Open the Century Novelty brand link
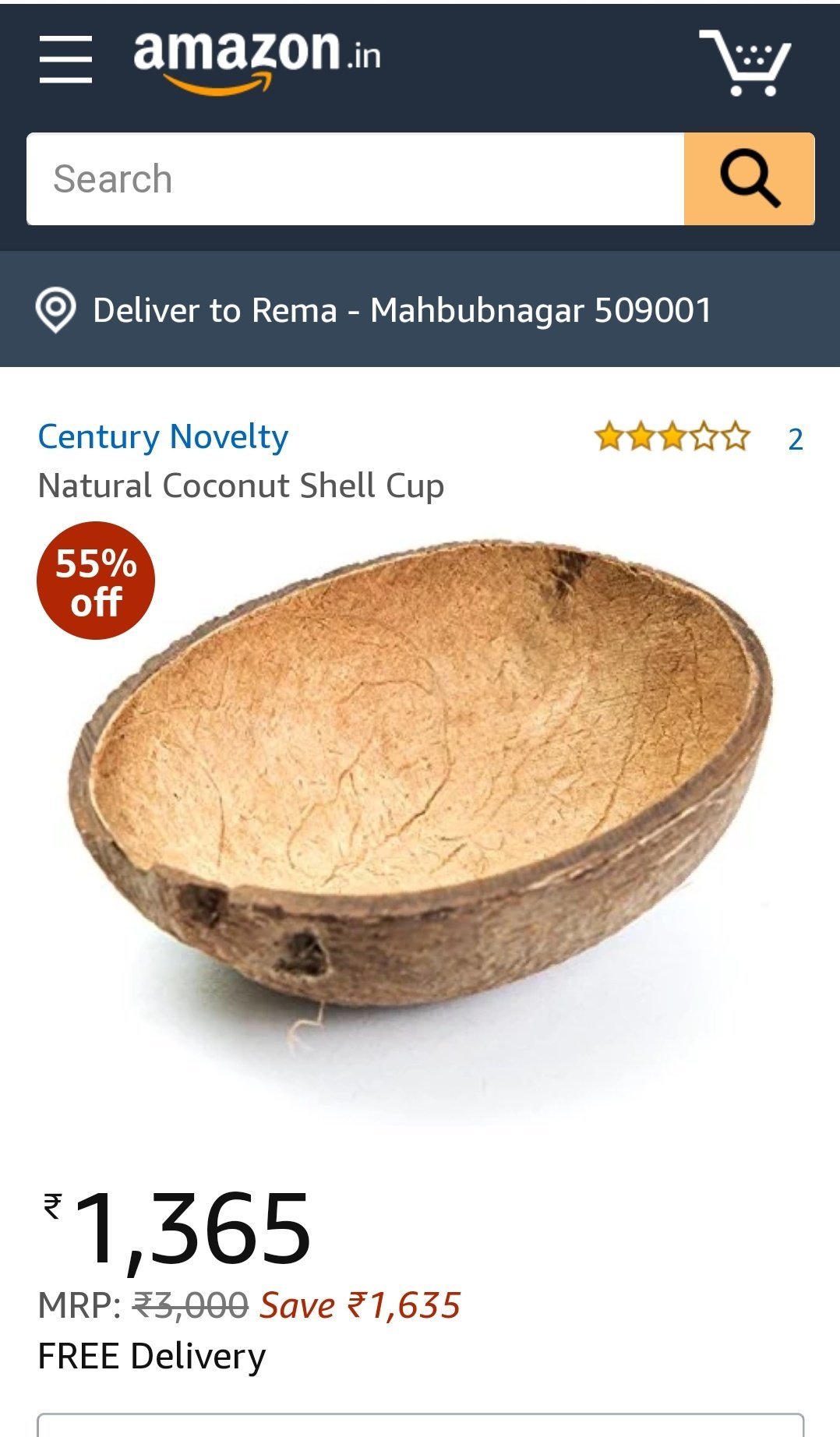Viewport: 840px width, 1437px height. [x=163, y=437]
